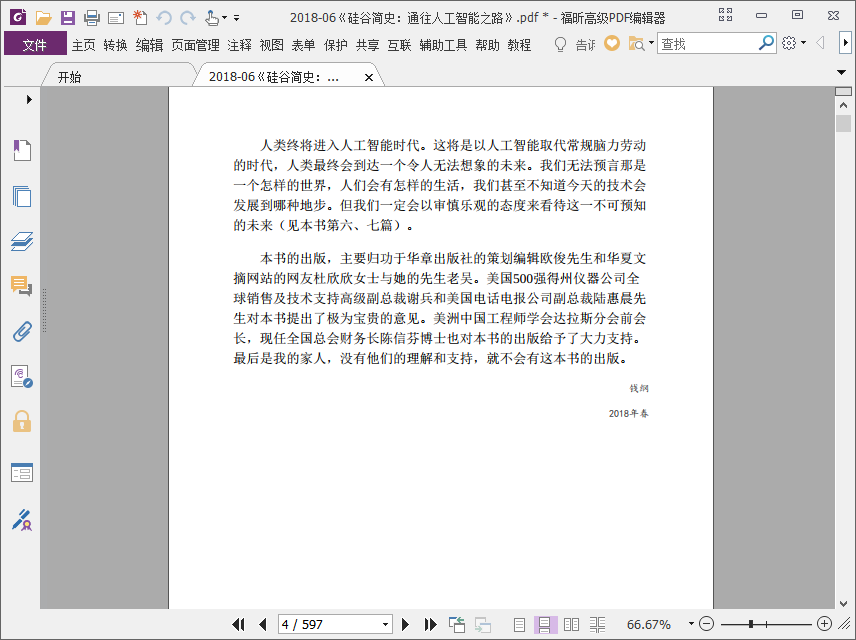856x640 pixels.
Task: Print the document using printer icon
Action: 92,18
